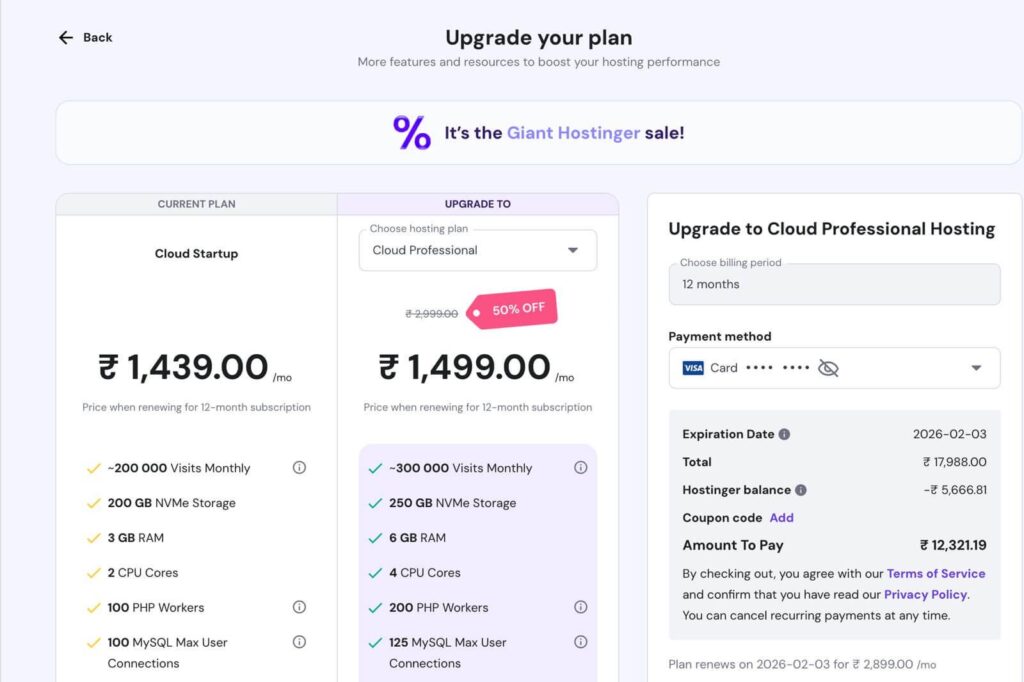The image size is (1024, 682).
Task: Click the Upgrade to Cloud Professional Hosting heading
Action: (831, 229)
